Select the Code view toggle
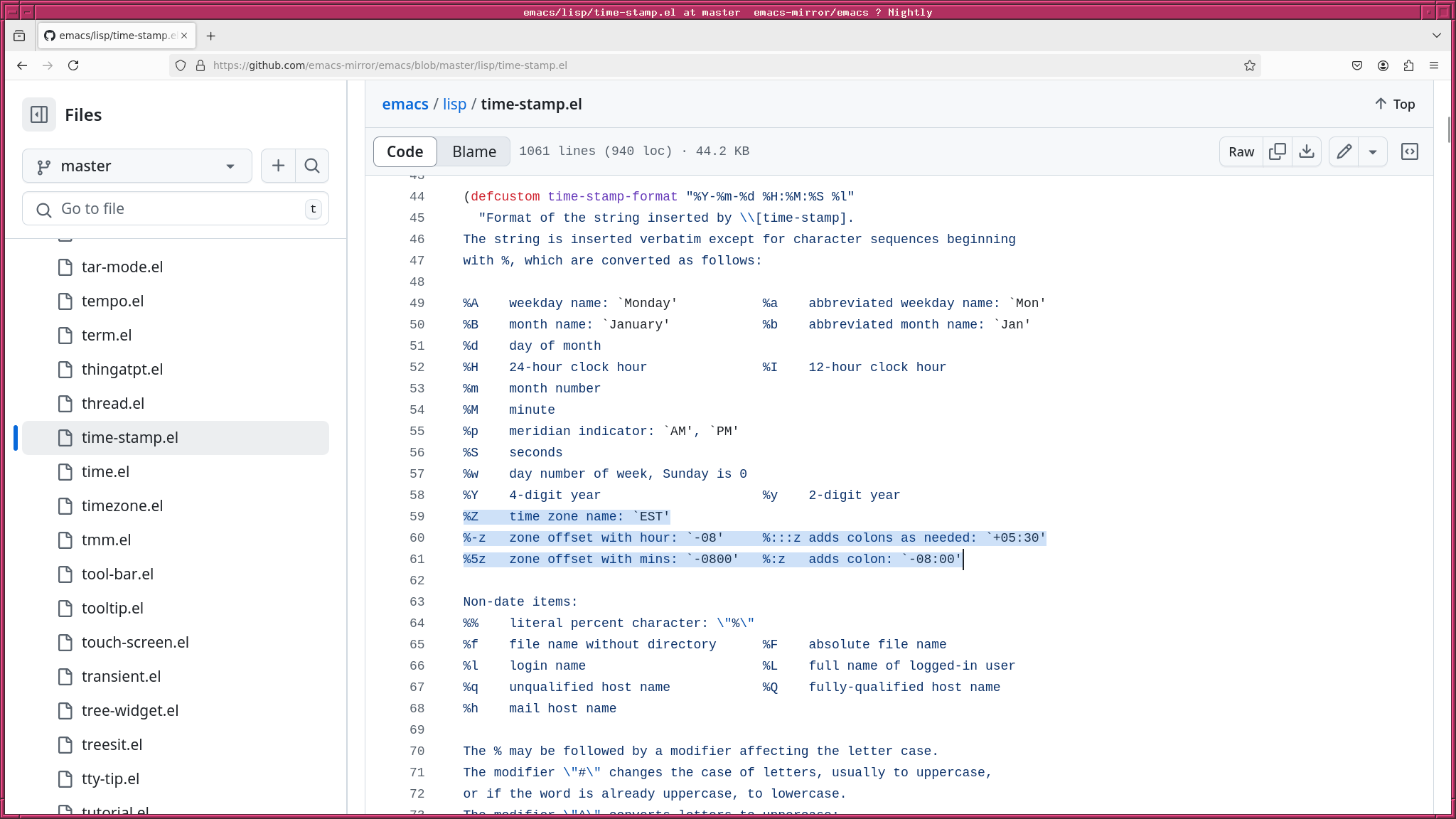 [x=405, y=151]
